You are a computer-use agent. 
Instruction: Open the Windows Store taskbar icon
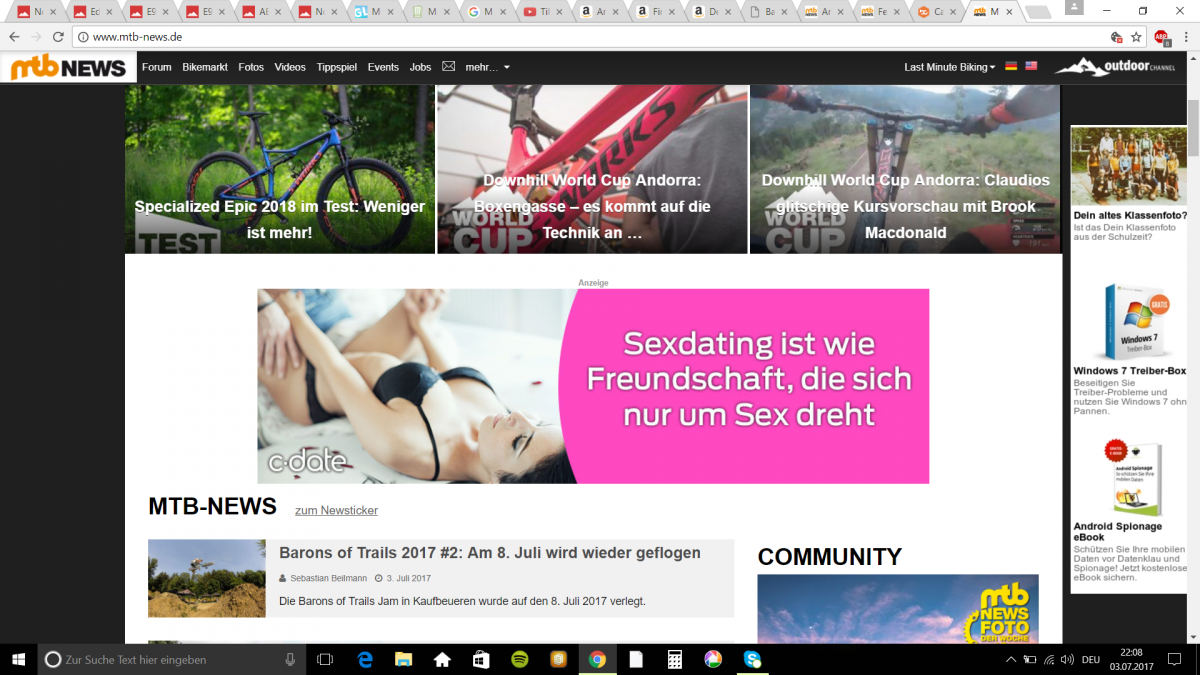pos(480,659)
